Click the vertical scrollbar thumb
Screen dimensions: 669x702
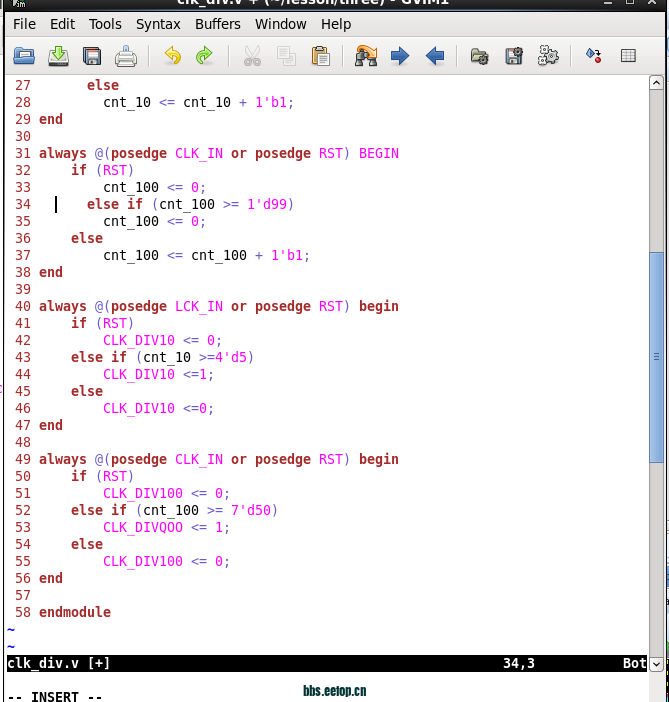[x=656, y=358]
